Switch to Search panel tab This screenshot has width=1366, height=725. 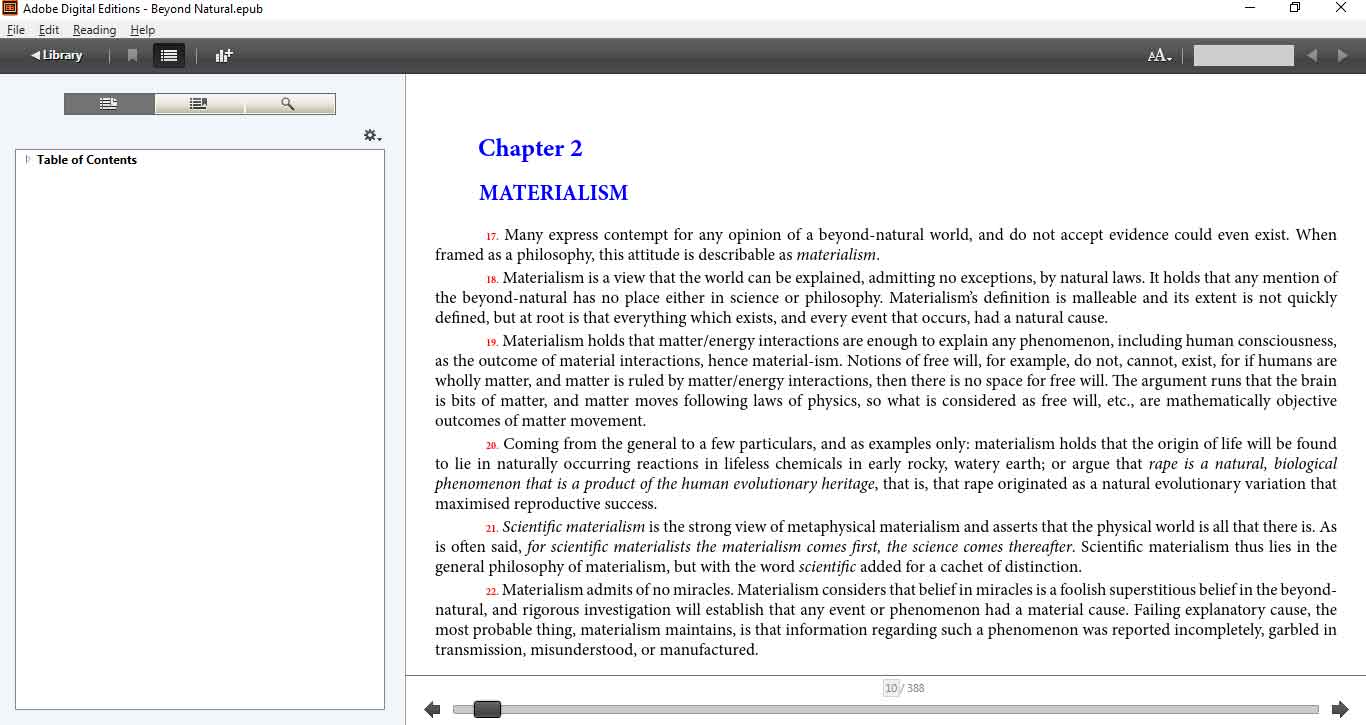pyautogui.click(x=289, y=104)
